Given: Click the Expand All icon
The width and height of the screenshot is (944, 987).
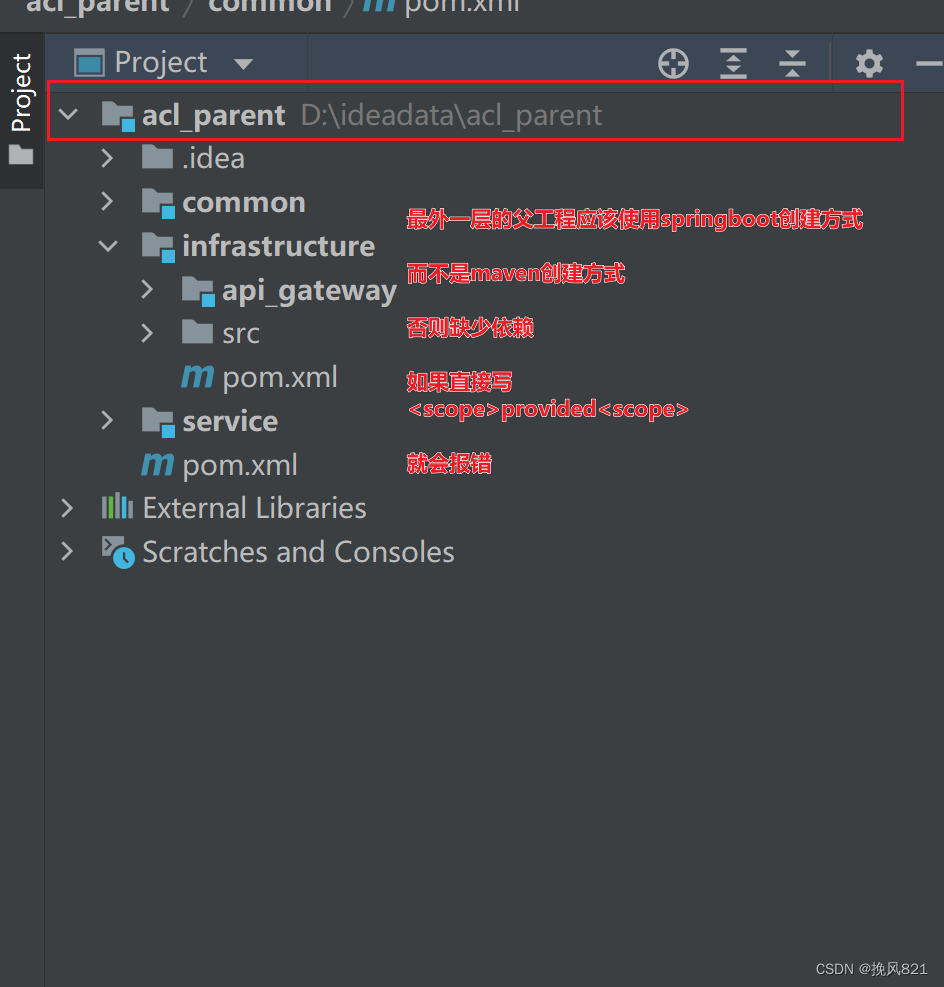Looking at the screenshot, I should pyautogui.click(x=733, y=64).
